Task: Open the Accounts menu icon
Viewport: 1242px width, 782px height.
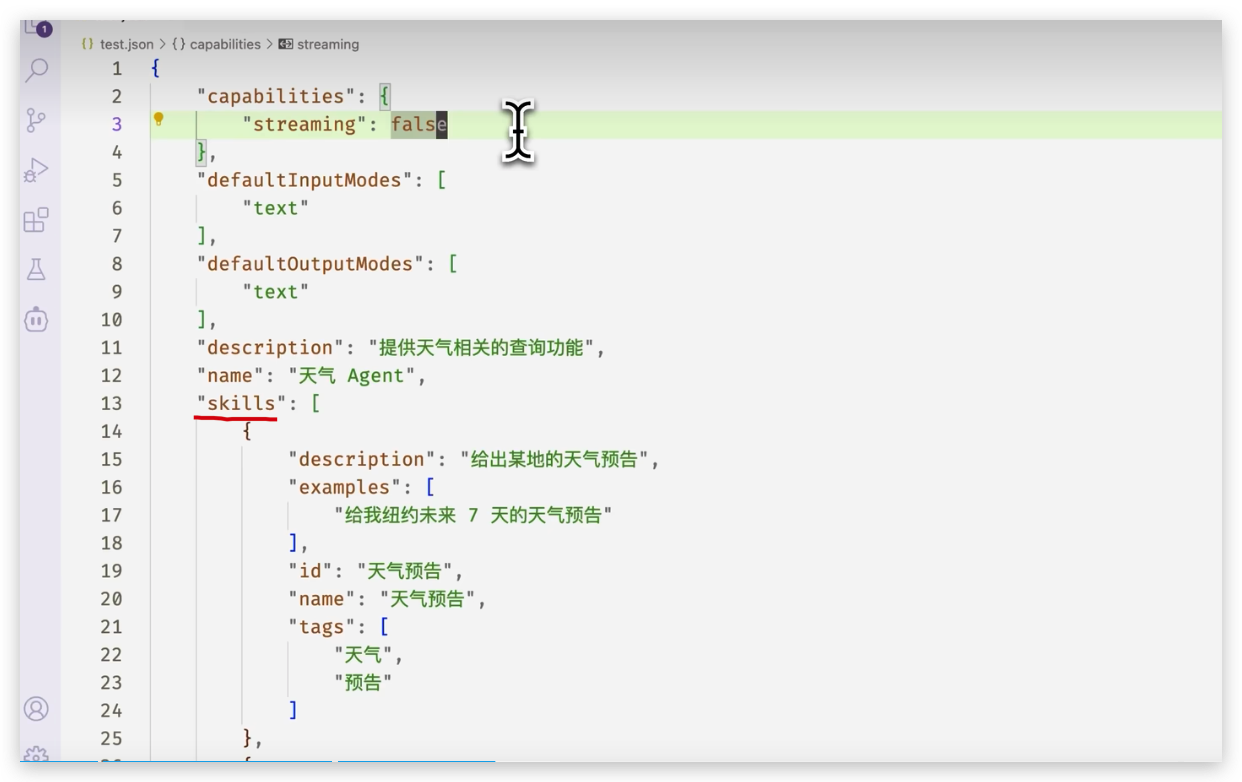Action: click(x=37, y=709)
